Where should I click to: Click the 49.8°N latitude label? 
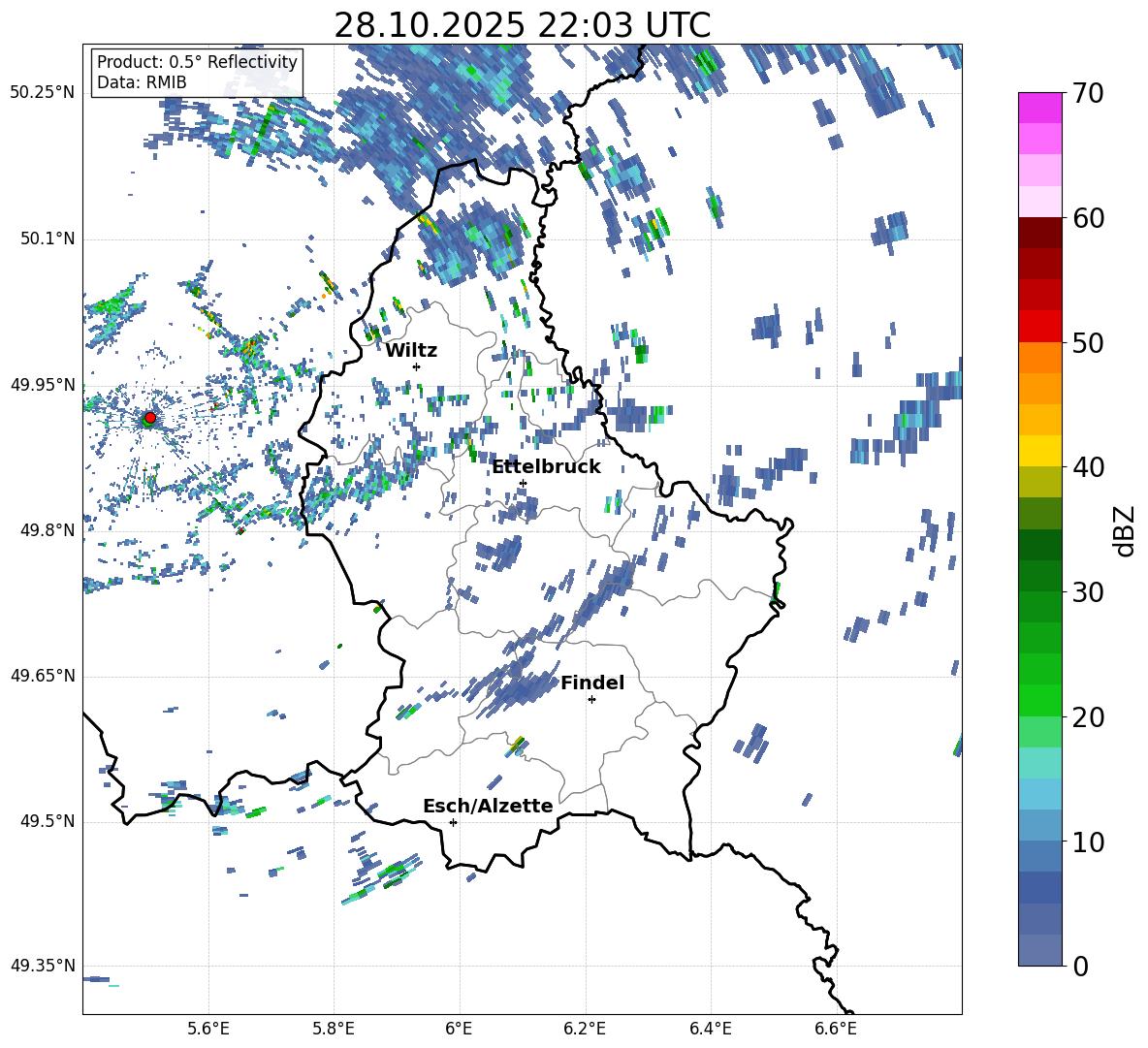click(x=48, y=530)
